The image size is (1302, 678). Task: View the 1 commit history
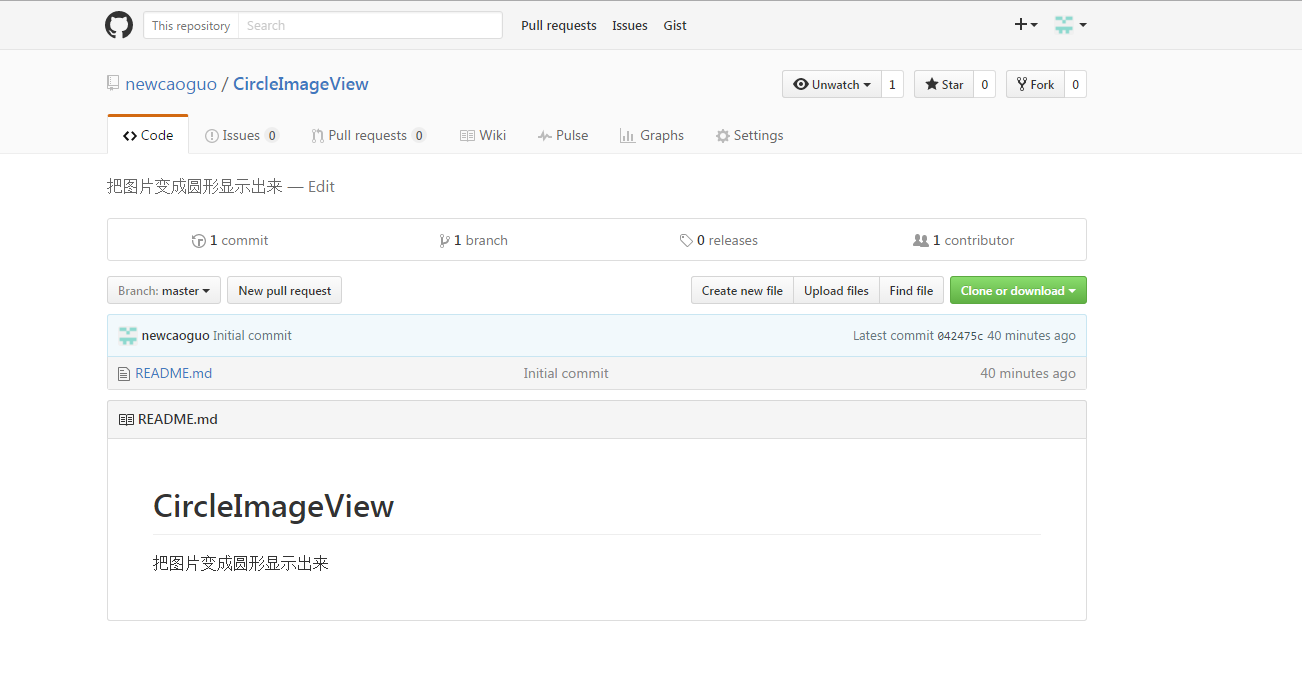pyautogui.click(x=230, y=241)
